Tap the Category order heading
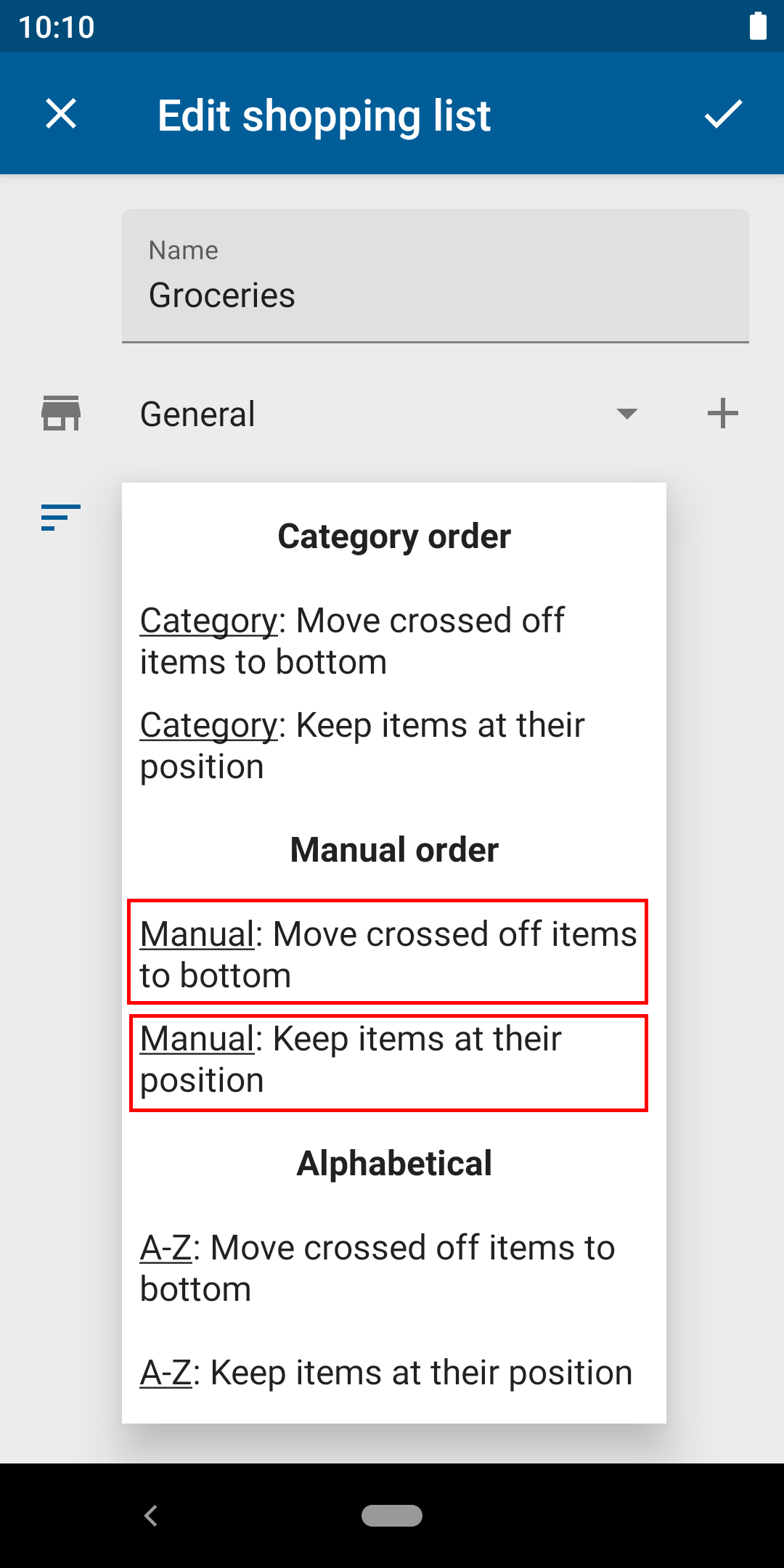The width and height of the screenshot is (784, 1568). tap(394, 536)
